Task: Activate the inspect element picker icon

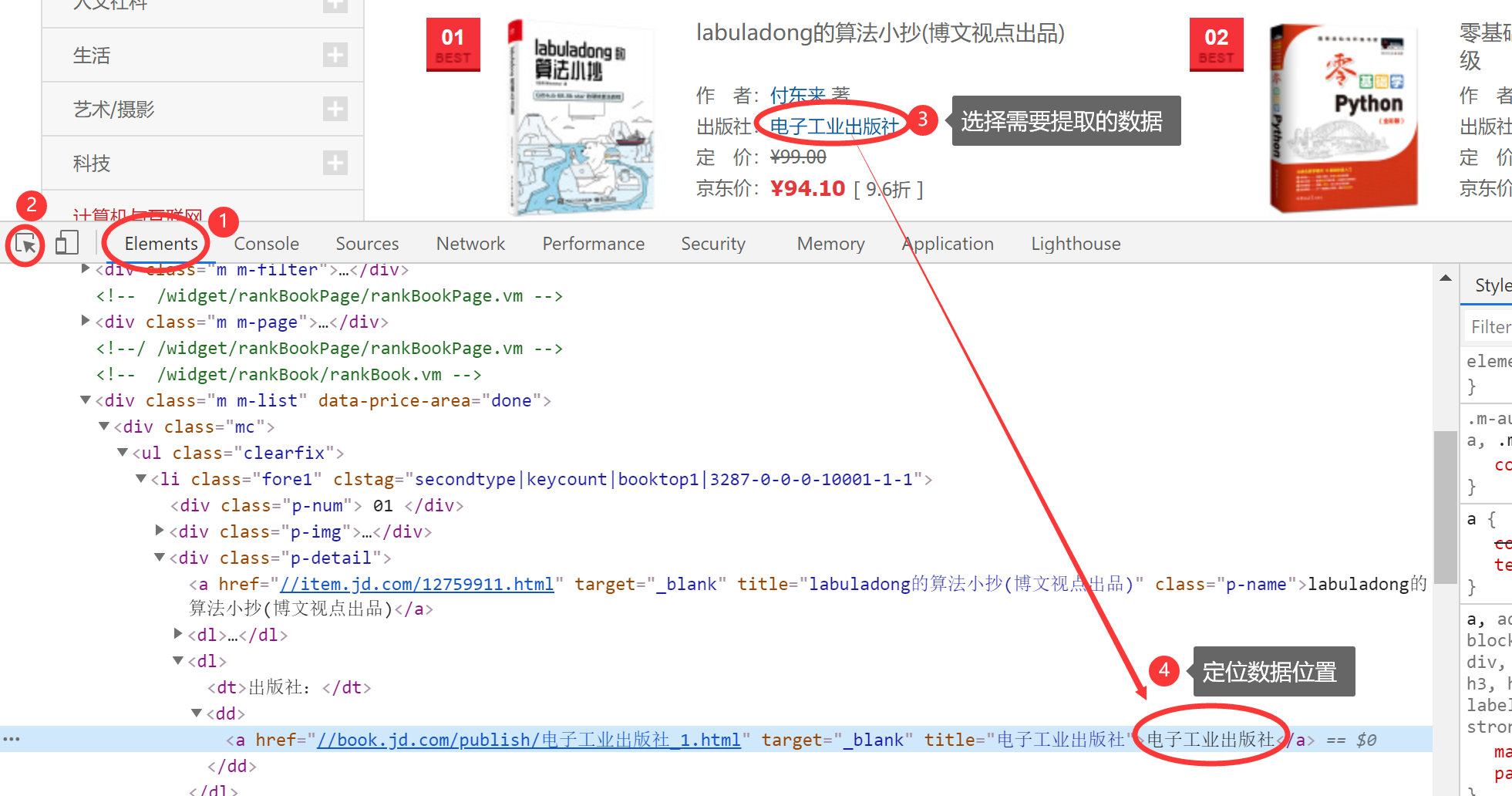Action: coord(25,245)
